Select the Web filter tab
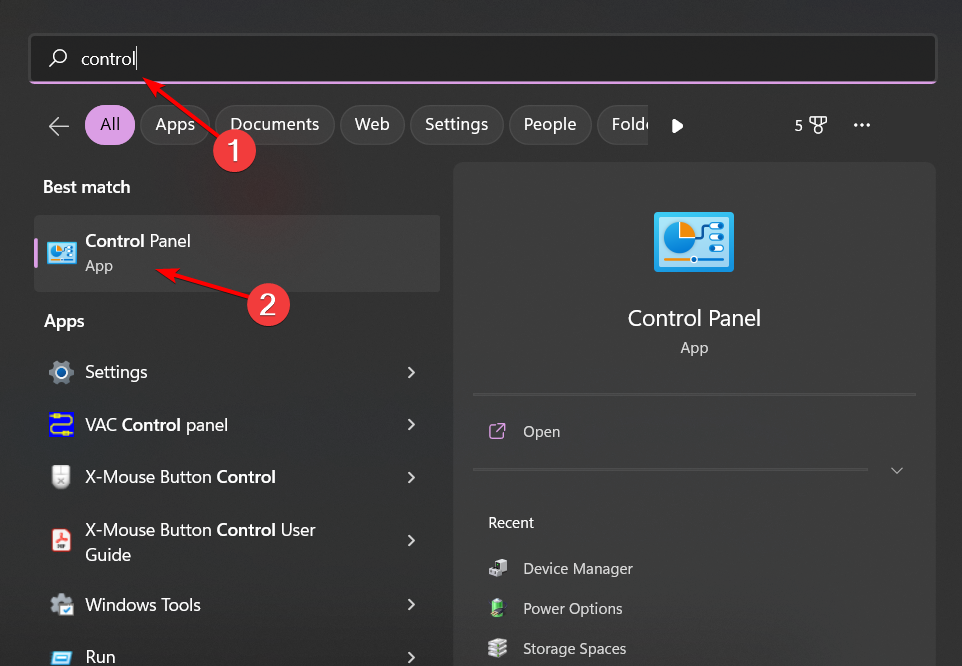962x666 pixels. [x=372, y=125]
